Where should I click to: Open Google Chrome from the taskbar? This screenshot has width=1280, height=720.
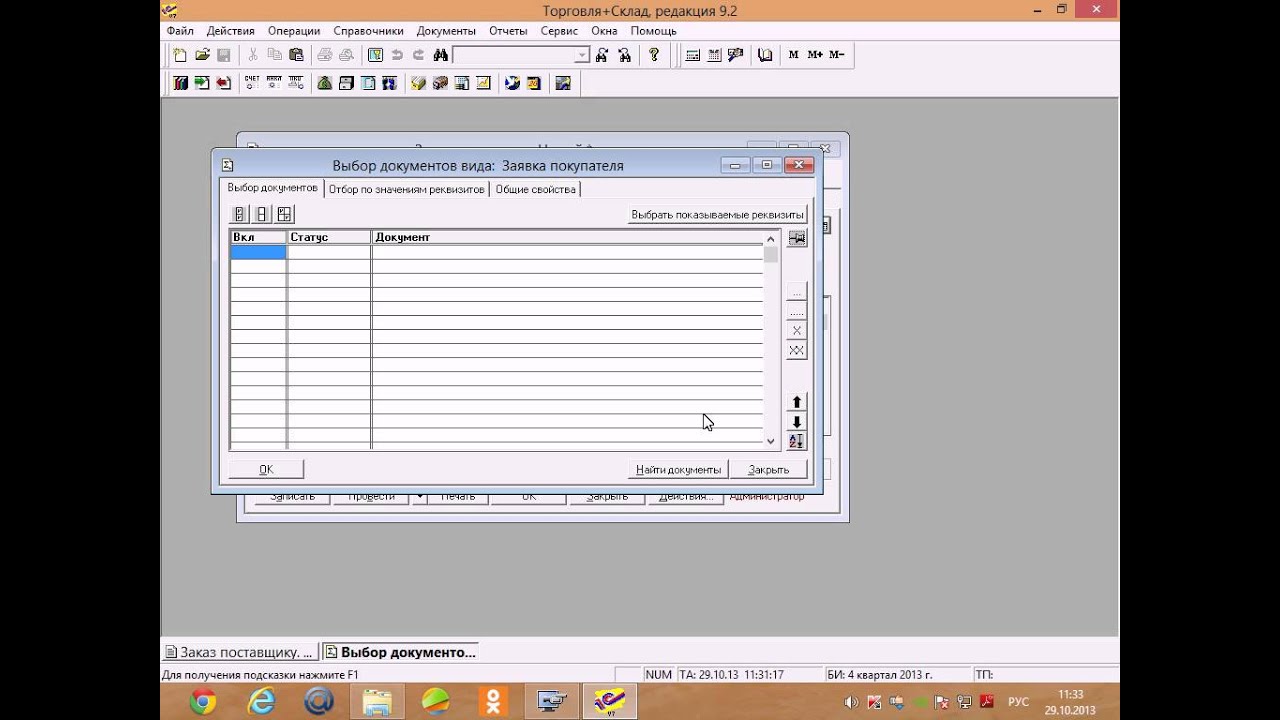point(203,701)
